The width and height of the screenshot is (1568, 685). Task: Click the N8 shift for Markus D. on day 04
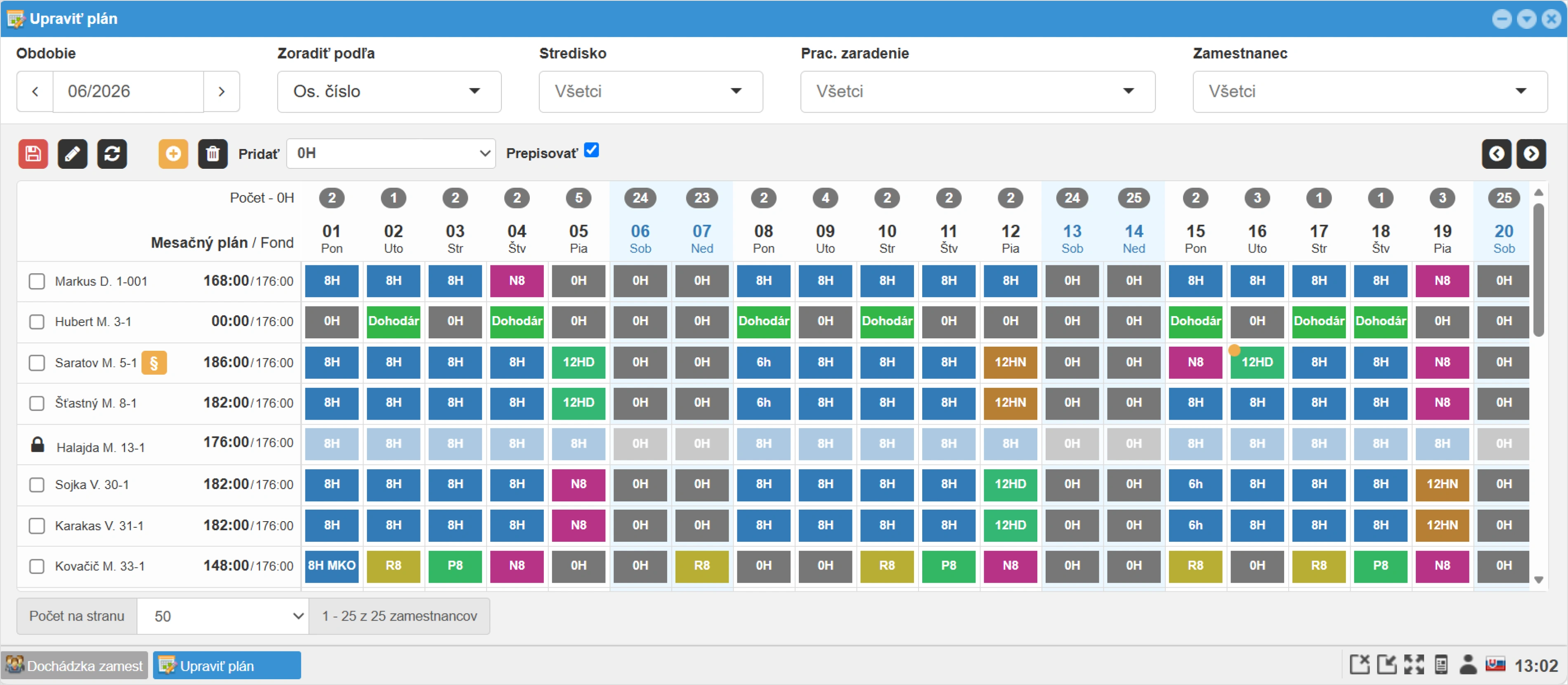coord(517,281)
